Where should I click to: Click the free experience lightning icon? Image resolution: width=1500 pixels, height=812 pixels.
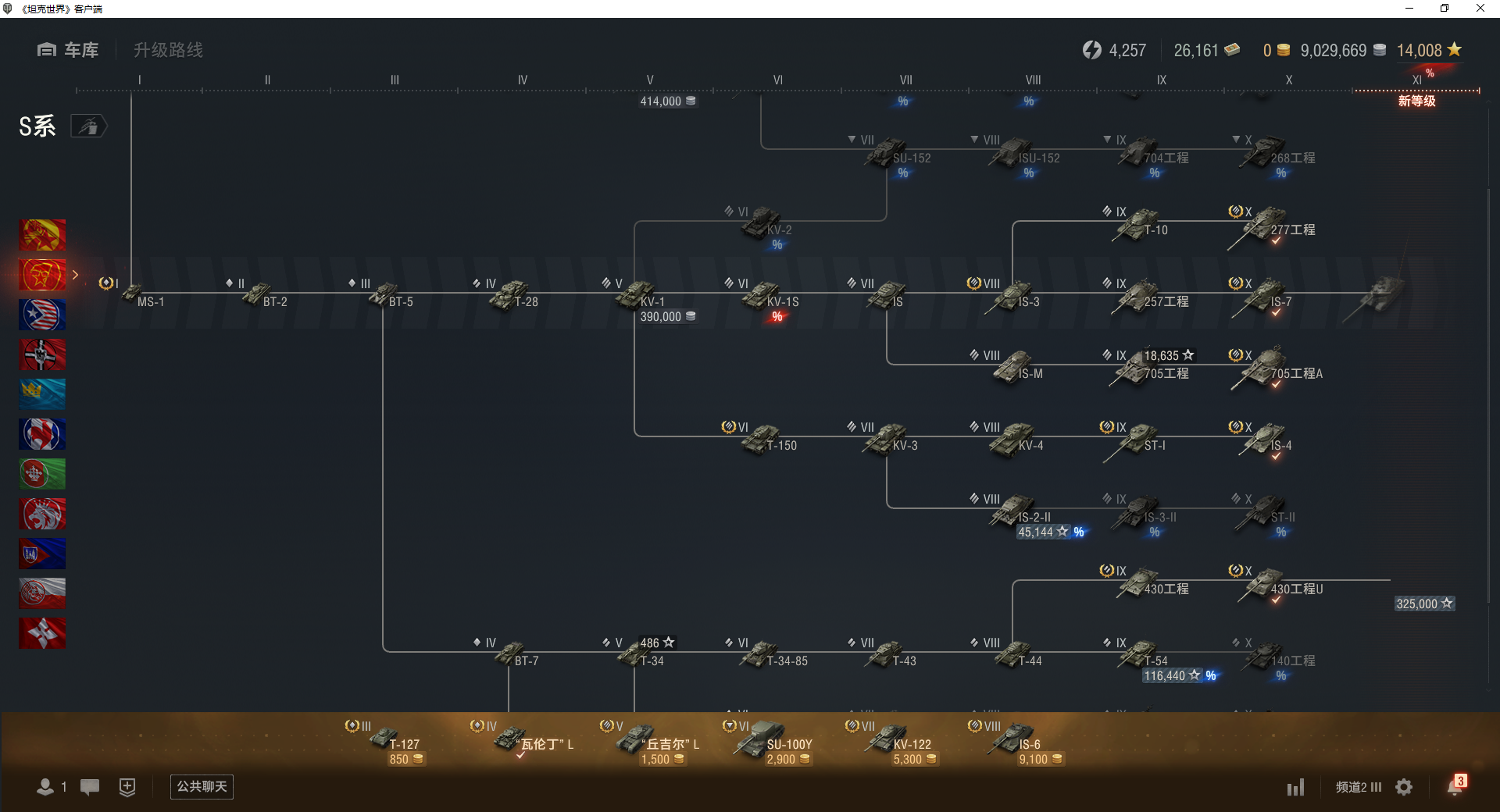(1091, 50)
